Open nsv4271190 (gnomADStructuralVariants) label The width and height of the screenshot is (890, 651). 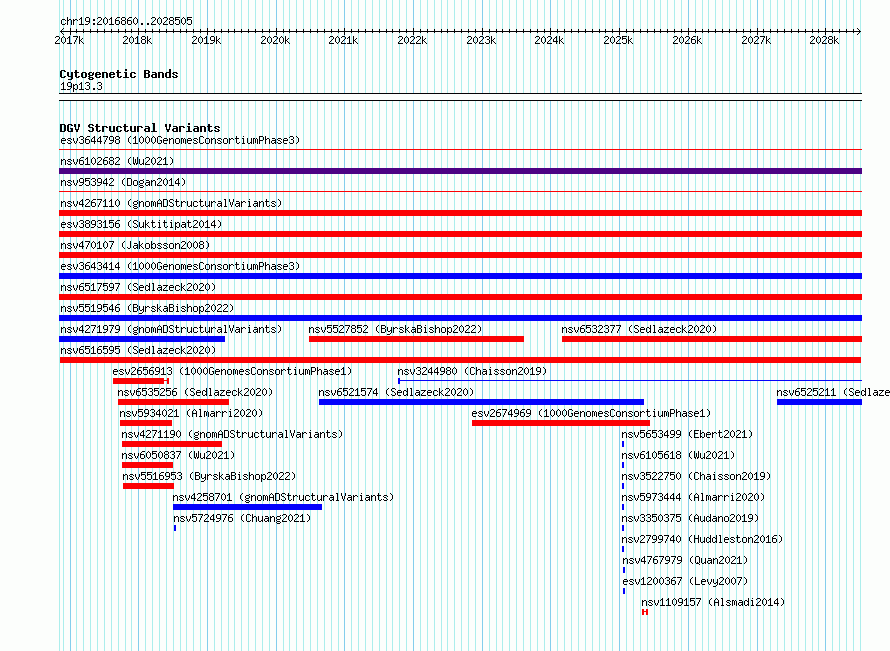click(x=232, y=434)
